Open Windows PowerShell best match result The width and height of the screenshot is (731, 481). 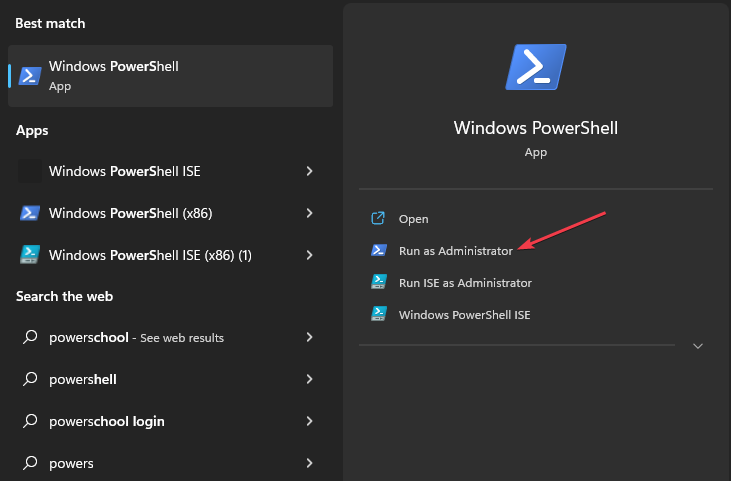pos(171,76)
